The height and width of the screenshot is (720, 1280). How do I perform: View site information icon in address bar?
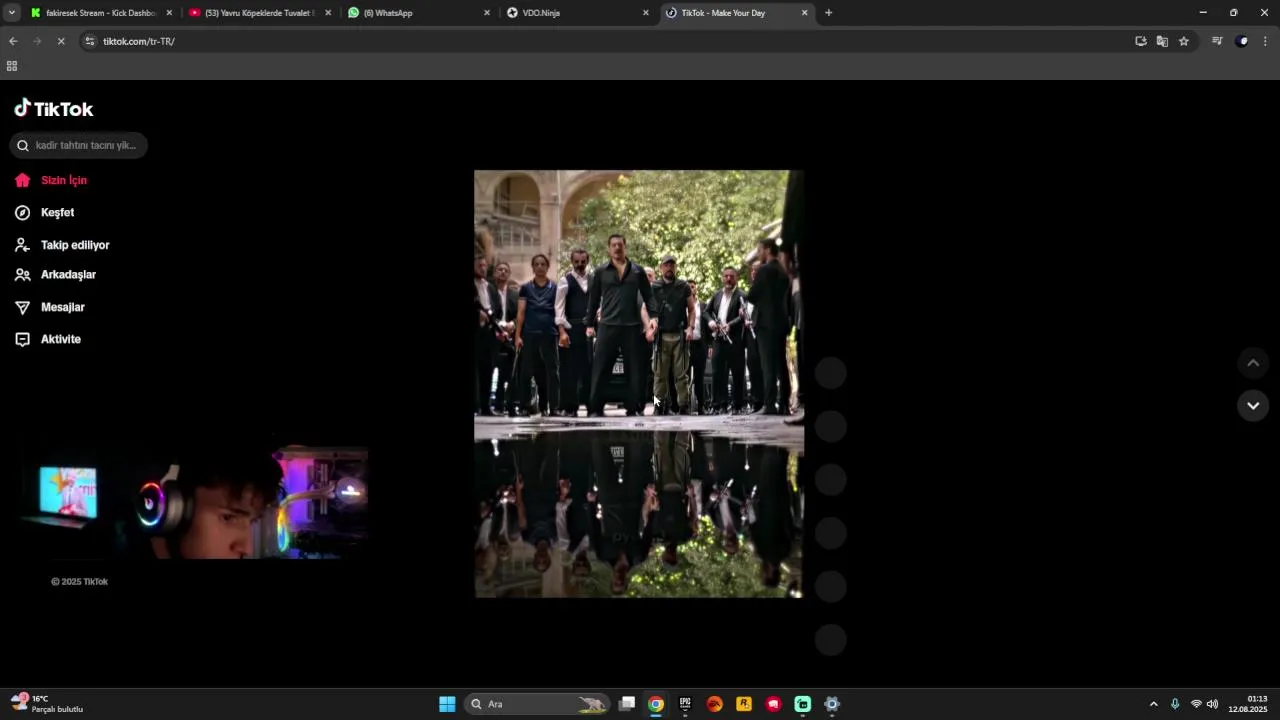[x=90, y=41]
